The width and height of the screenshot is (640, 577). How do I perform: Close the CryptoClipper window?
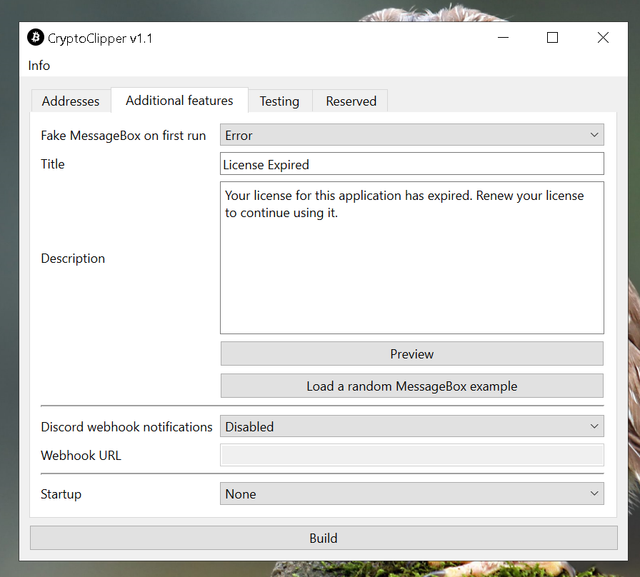pos(603,38)
